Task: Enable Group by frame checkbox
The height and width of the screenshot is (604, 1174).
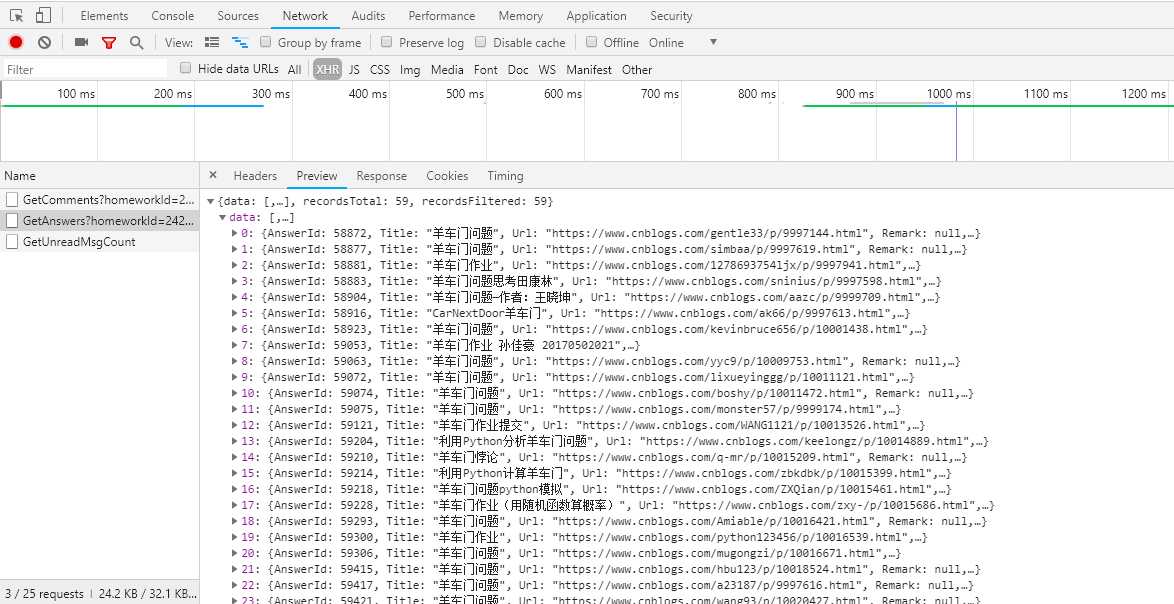Action: coord(265,42)
